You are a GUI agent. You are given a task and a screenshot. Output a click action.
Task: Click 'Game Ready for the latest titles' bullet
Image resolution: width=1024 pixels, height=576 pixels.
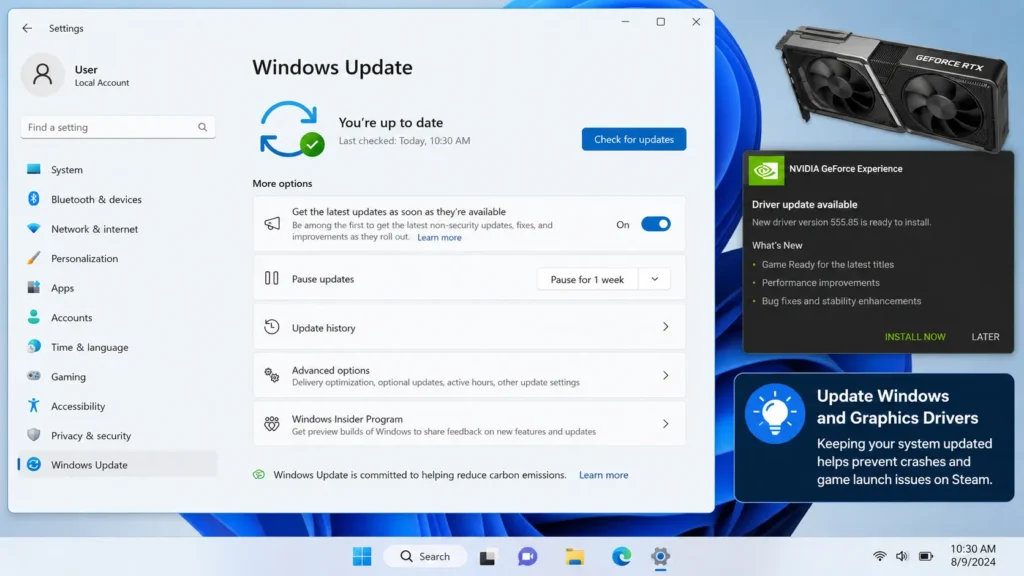pos(827,264)
